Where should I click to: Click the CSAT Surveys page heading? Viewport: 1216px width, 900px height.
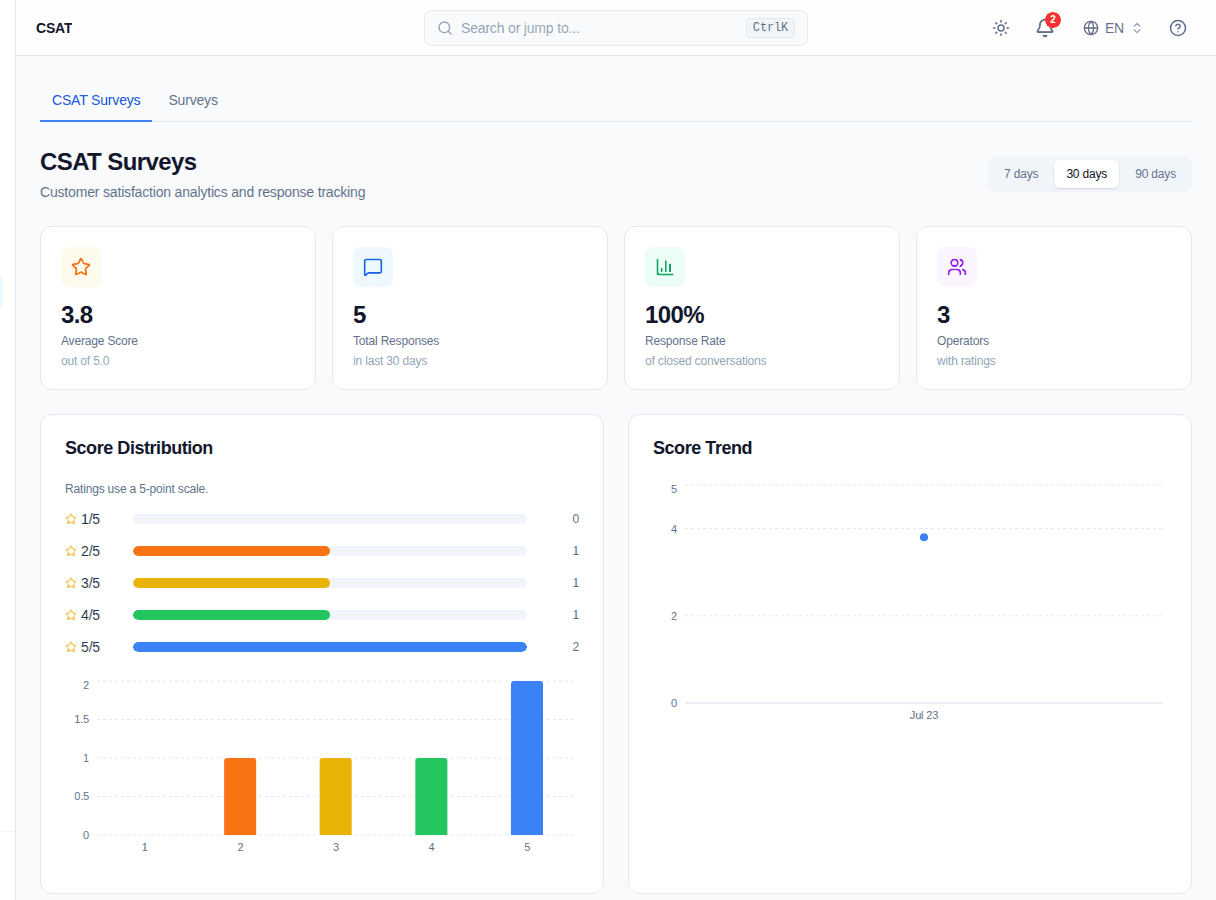pos(118,162)
